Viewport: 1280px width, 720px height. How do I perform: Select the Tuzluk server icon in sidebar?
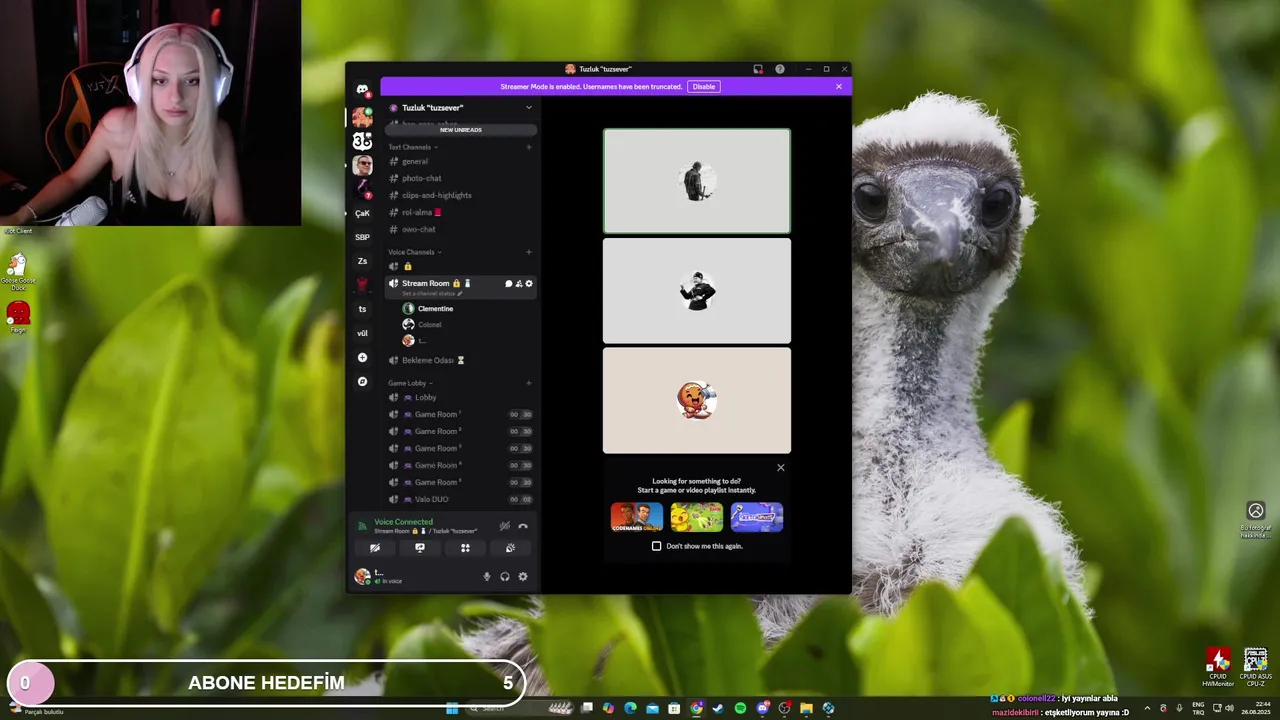coord(362,117)
